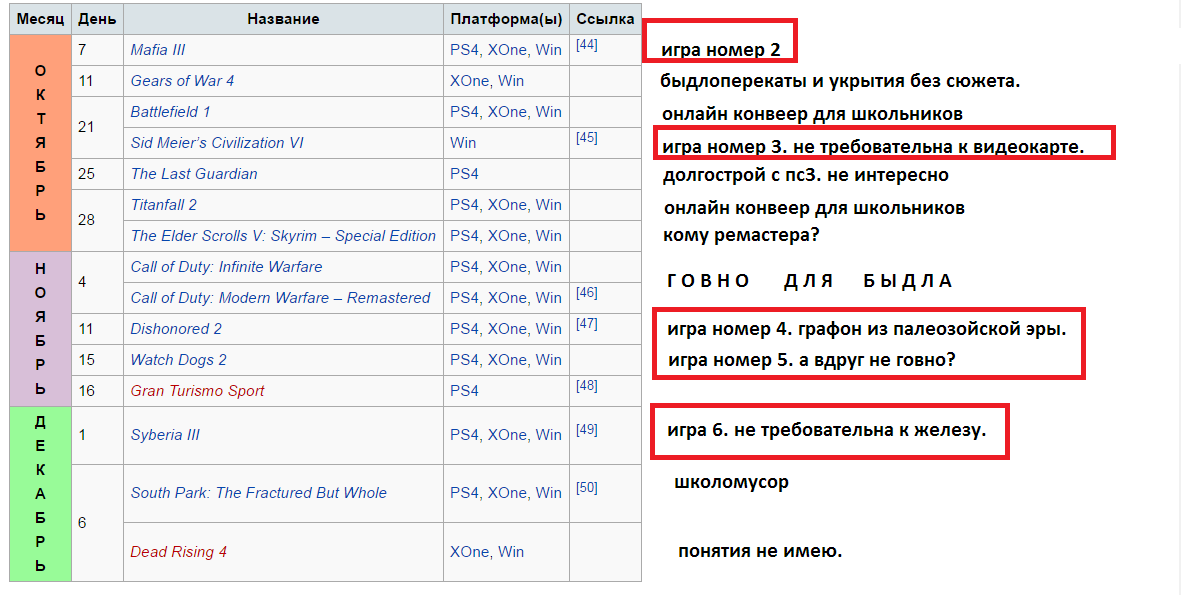Click the Платформа(ы) column header
Image resolution: width=1181 pixels, height=595 pixels.
pos(506,19)
